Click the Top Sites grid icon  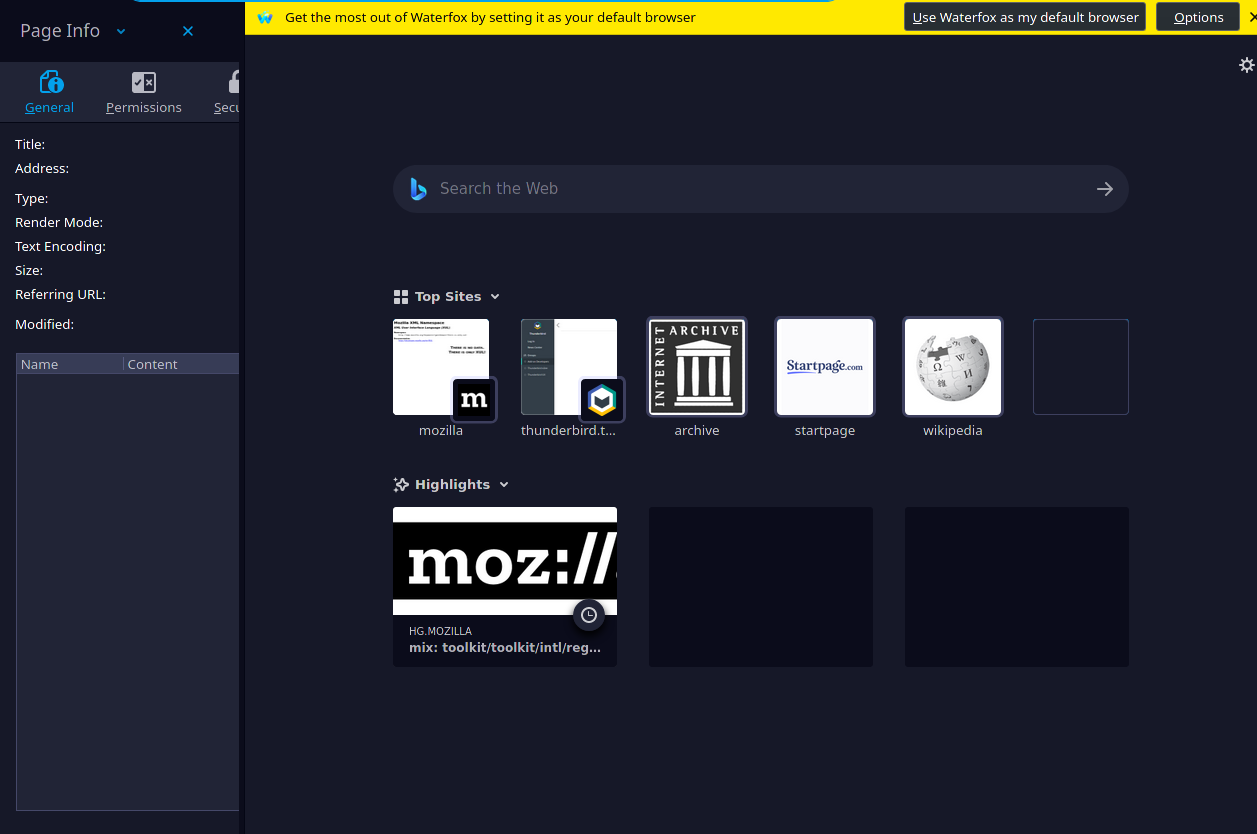coord(400,296)
